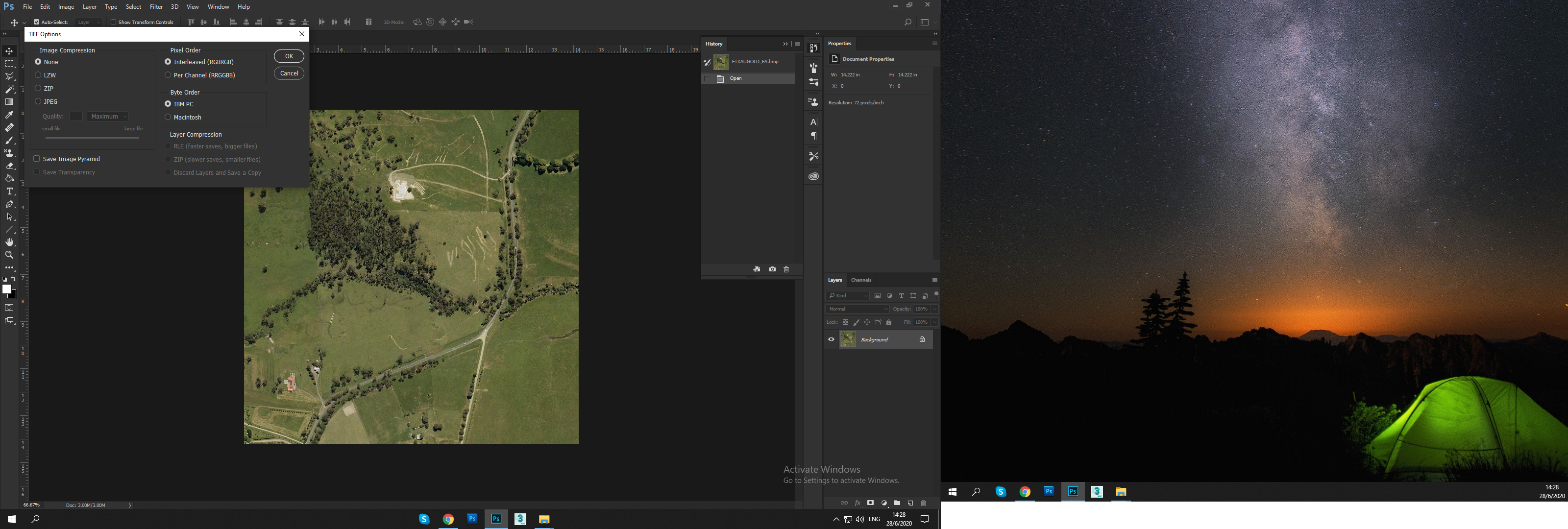Viewport: 1568px width, 529px height.
Task: Confirm TIFF Options with OK
Action: click(289, 56)
